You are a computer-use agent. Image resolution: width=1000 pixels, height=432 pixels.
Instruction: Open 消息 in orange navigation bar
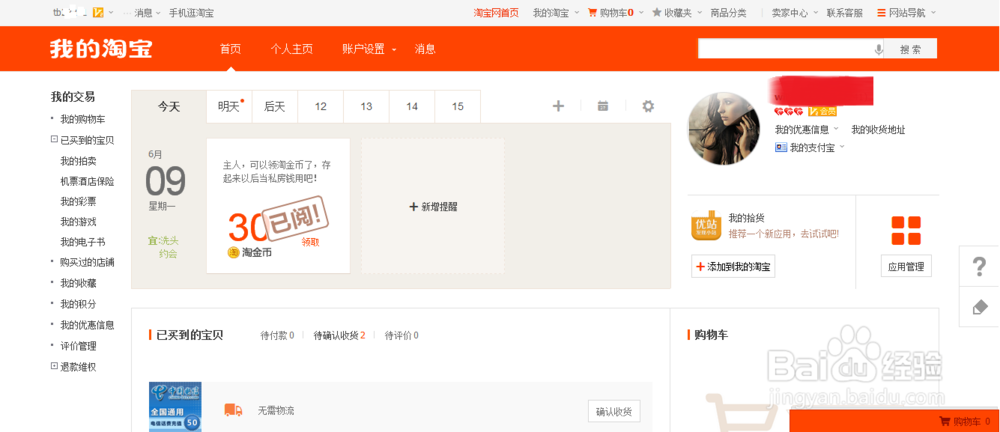(425, 49)
